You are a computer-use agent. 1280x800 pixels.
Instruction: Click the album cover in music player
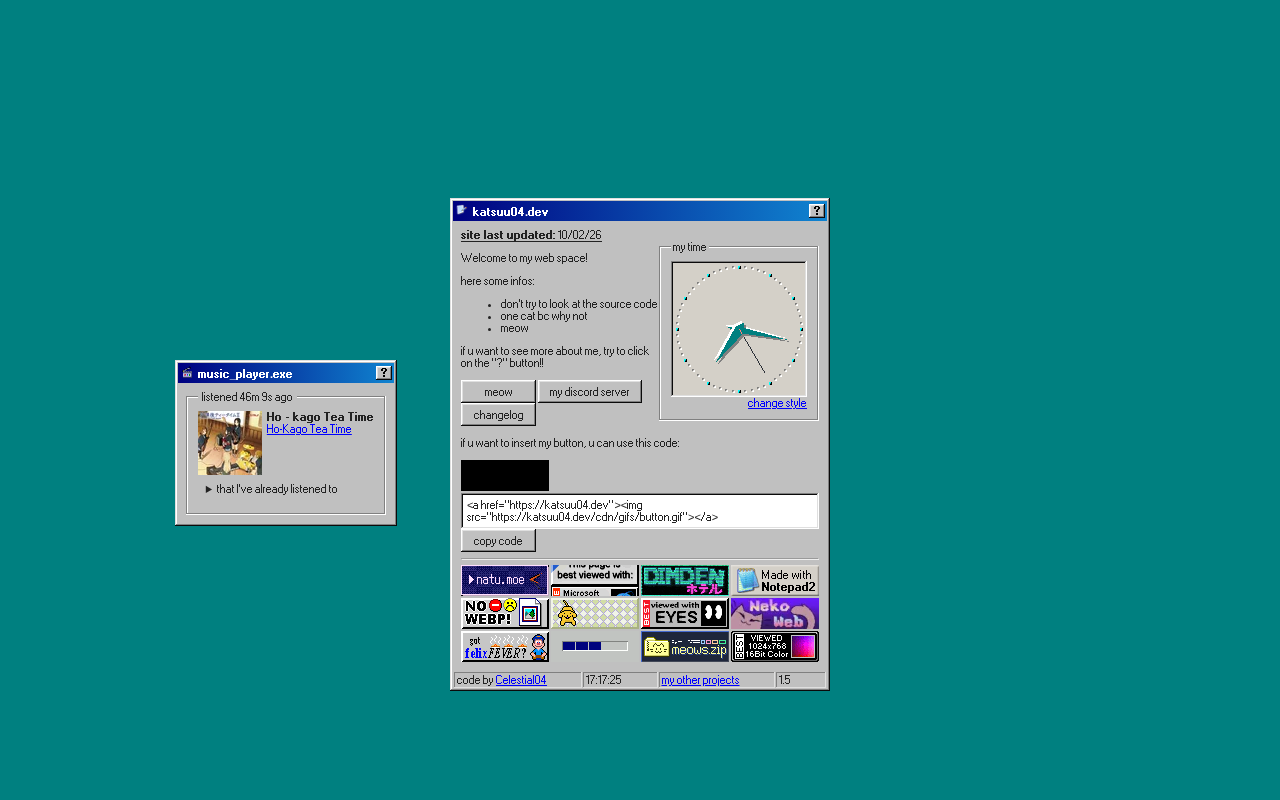coord(230,443)
